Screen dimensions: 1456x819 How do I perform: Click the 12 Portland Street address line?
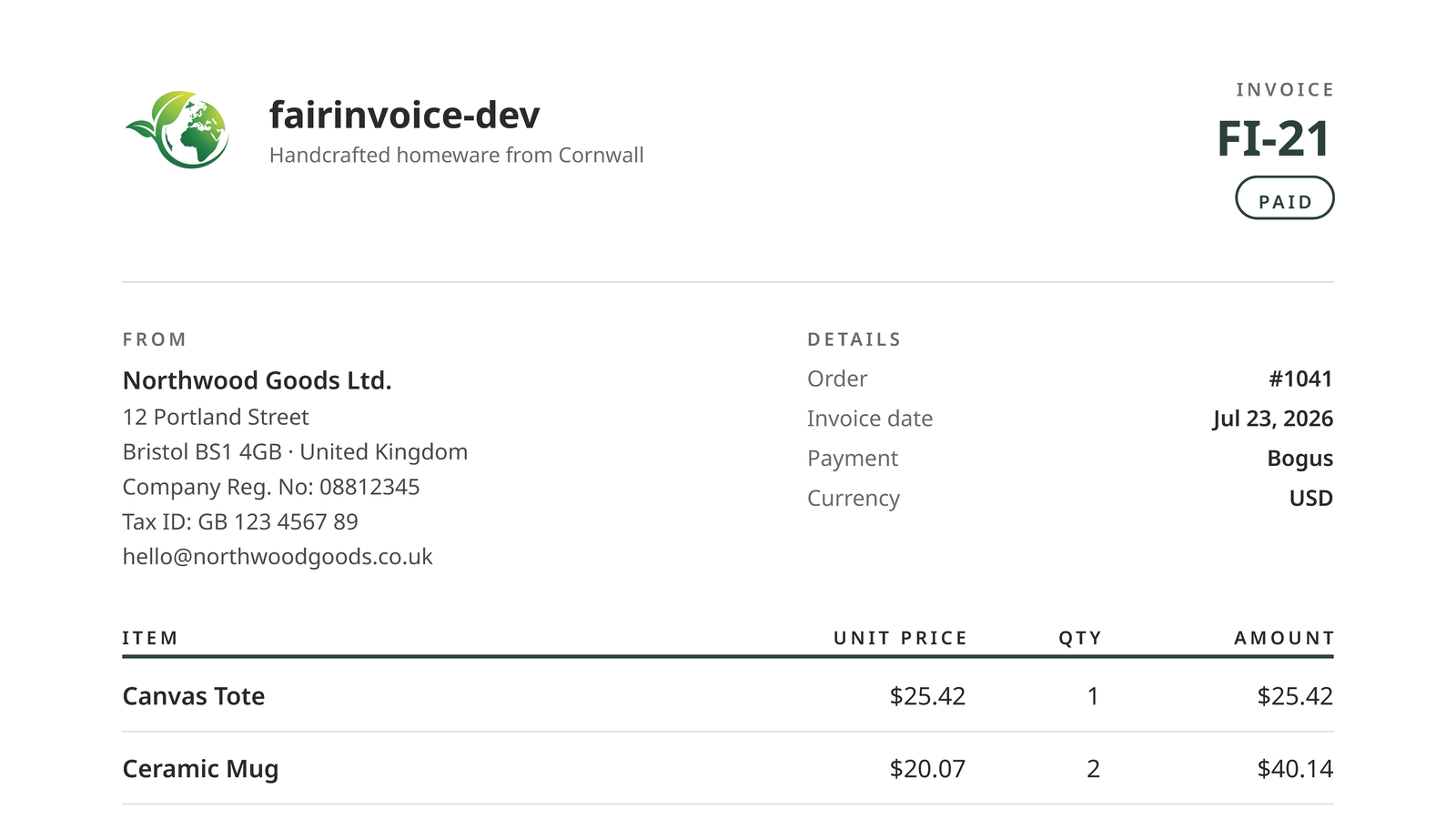[x=216, y=417]
